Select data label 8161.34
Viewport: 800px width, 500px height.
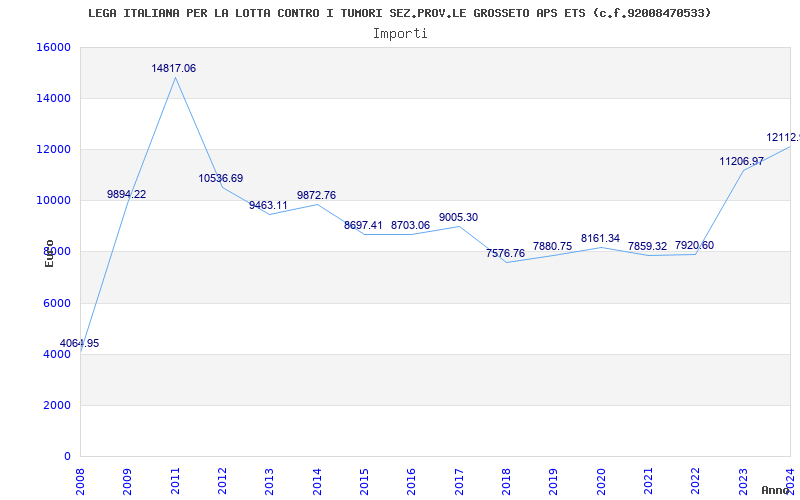tap(601, 238)
